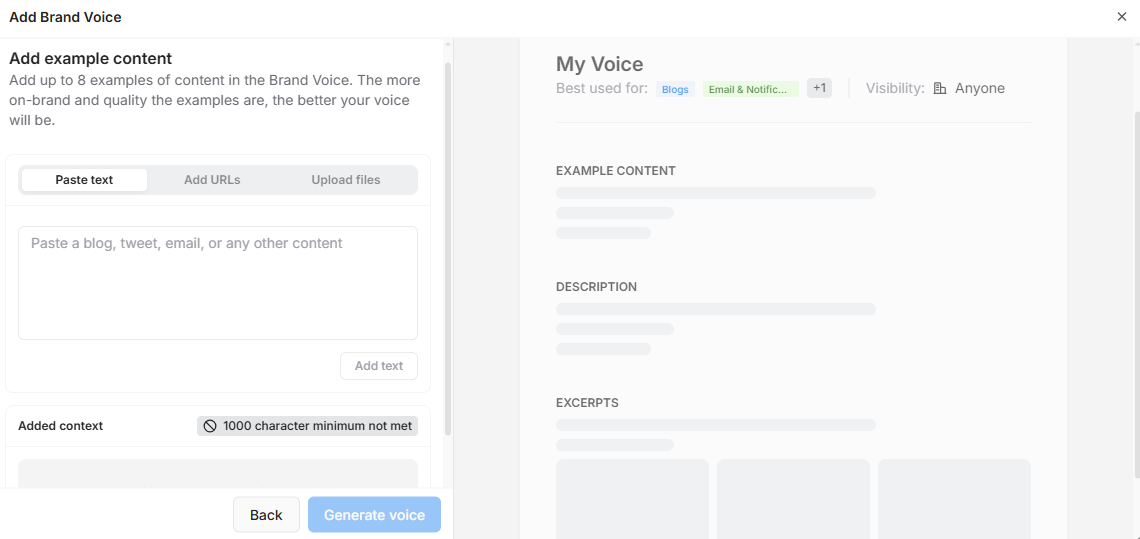The height and width of the screenshot is (539, 1140).
Task: Close the Add Brand Voice dialog
Action: [1121, 17]
